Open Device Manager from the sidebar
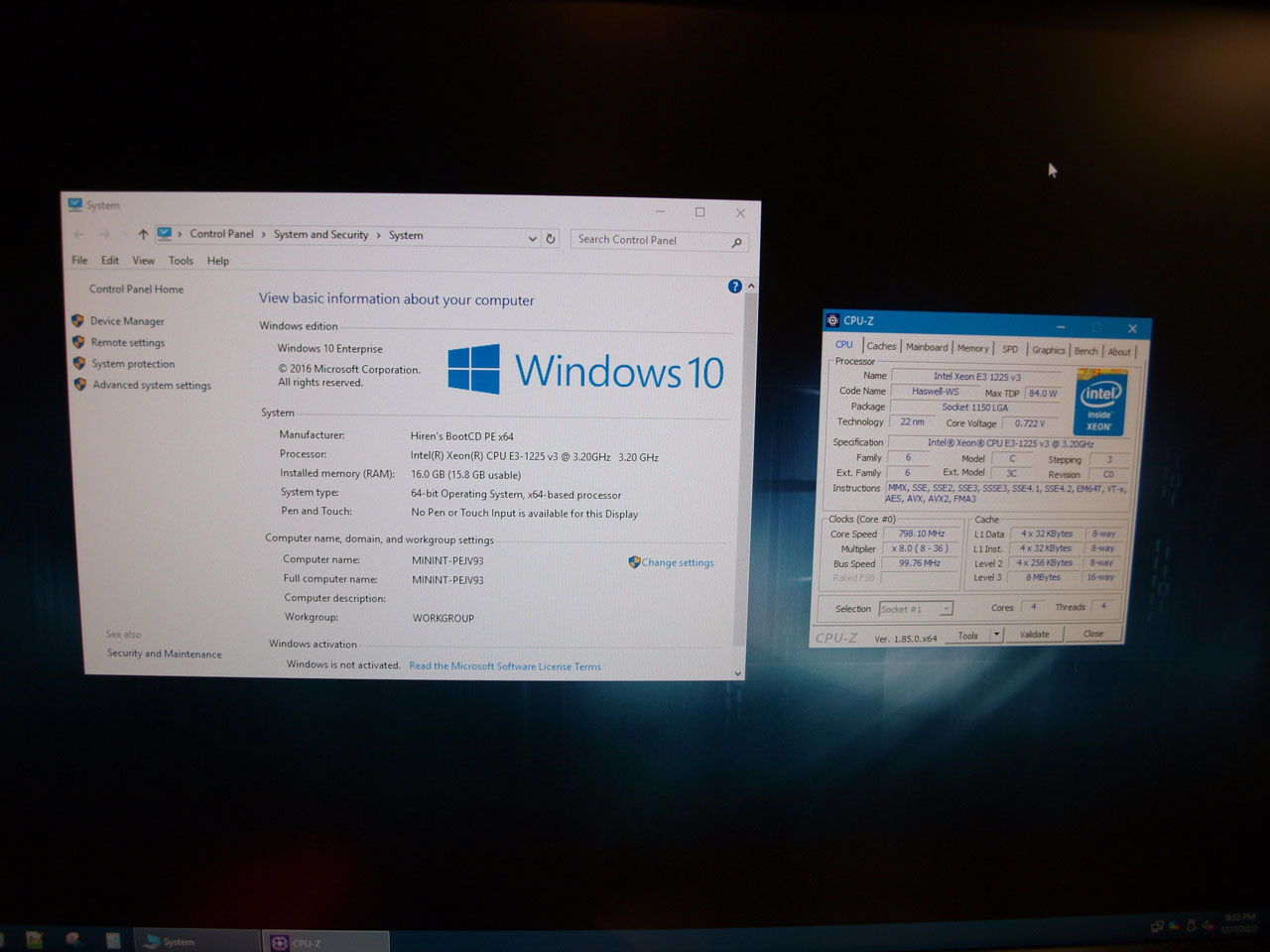This screenshot has width=1270, height=952. point(127,321)
